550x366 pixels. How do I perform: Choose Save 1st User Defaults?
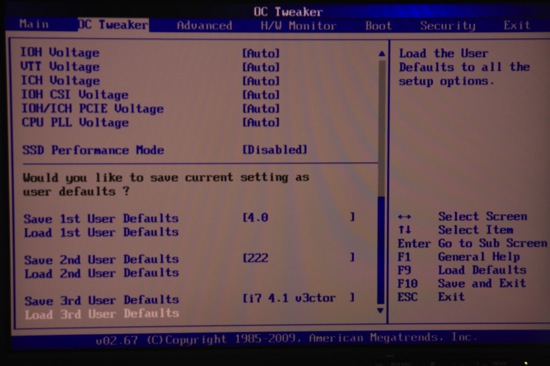pyautogui.click(x=101, y=219)
